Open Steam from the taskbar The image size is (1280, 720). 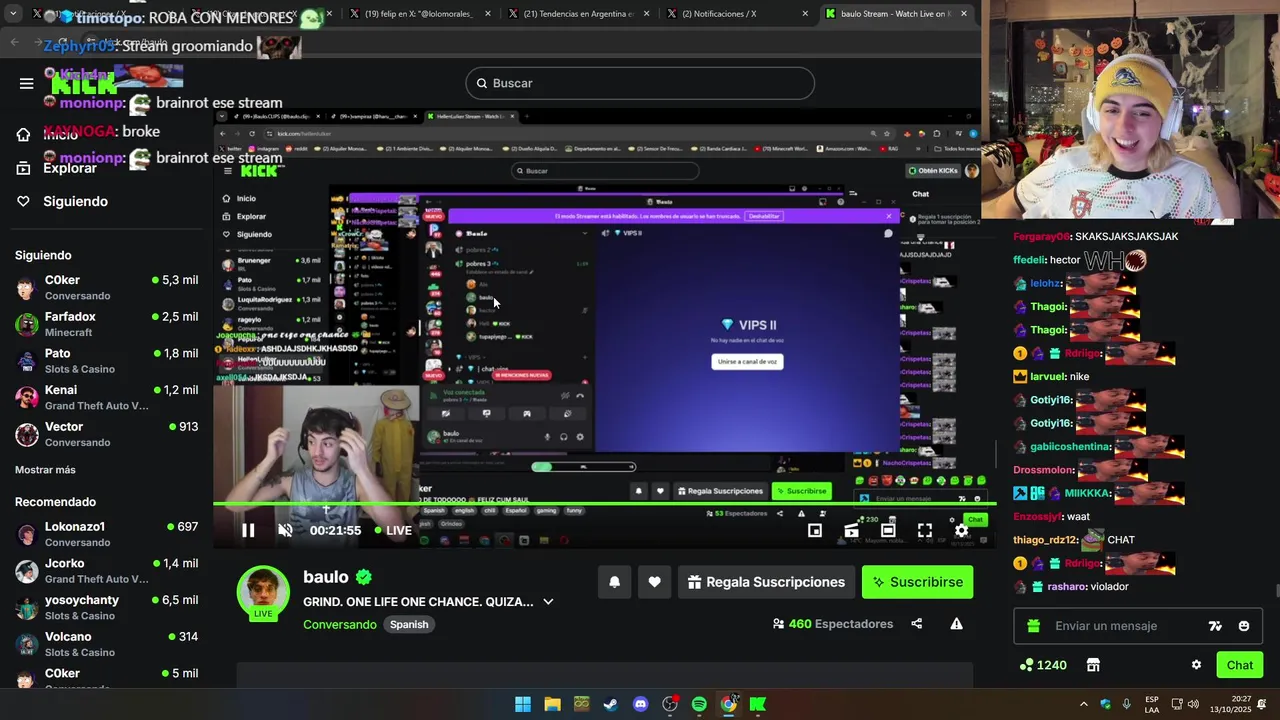click(611, 704)
